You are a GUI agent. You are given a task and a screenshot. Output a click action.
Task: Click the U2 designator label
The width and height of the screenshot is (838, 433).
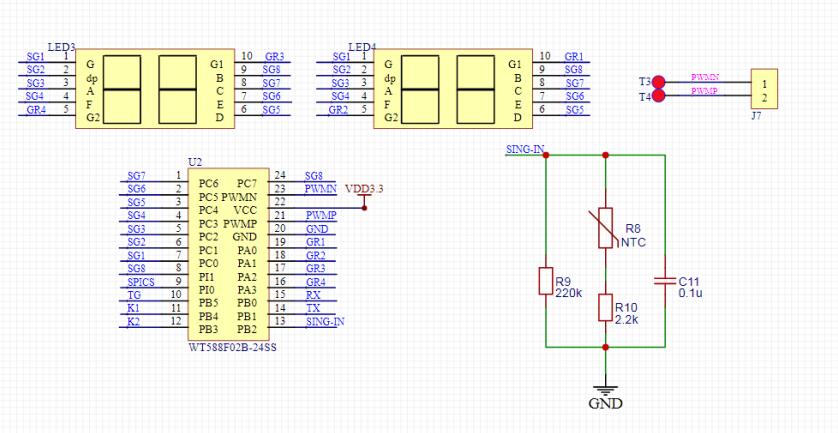(195, 162)
